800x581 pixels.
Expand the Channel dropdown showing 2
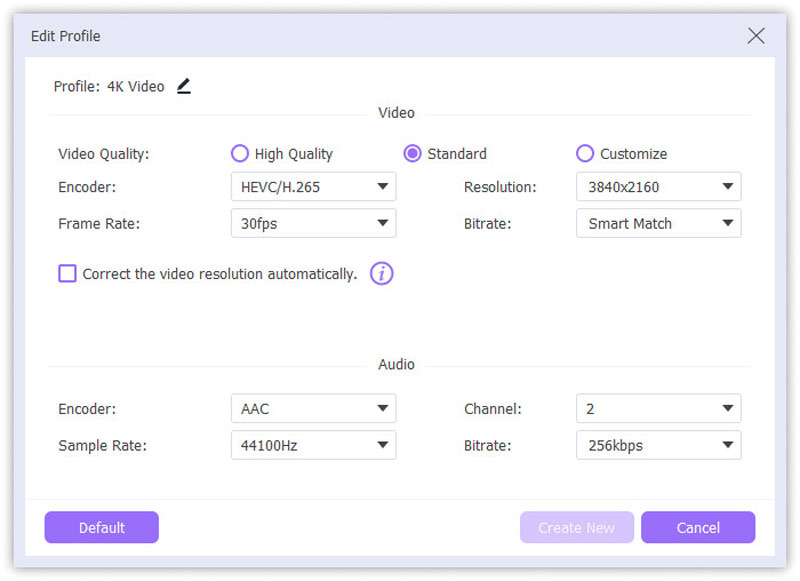[x=658, y=409]
